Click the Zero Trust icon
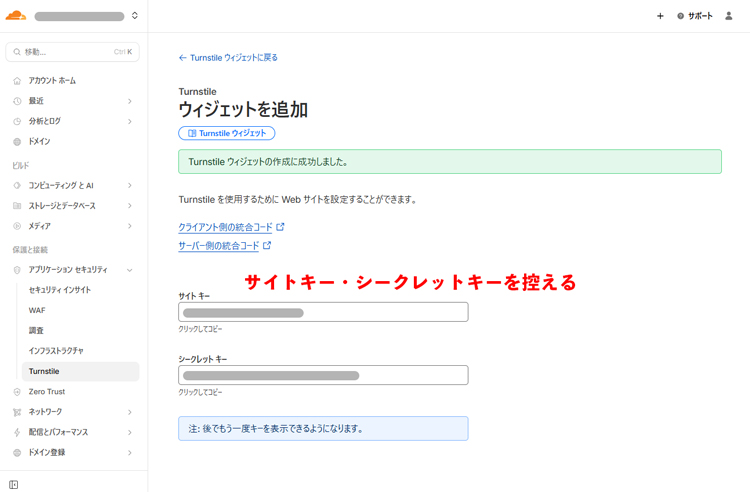Screen dimensions: 750x492 point(17,392)
